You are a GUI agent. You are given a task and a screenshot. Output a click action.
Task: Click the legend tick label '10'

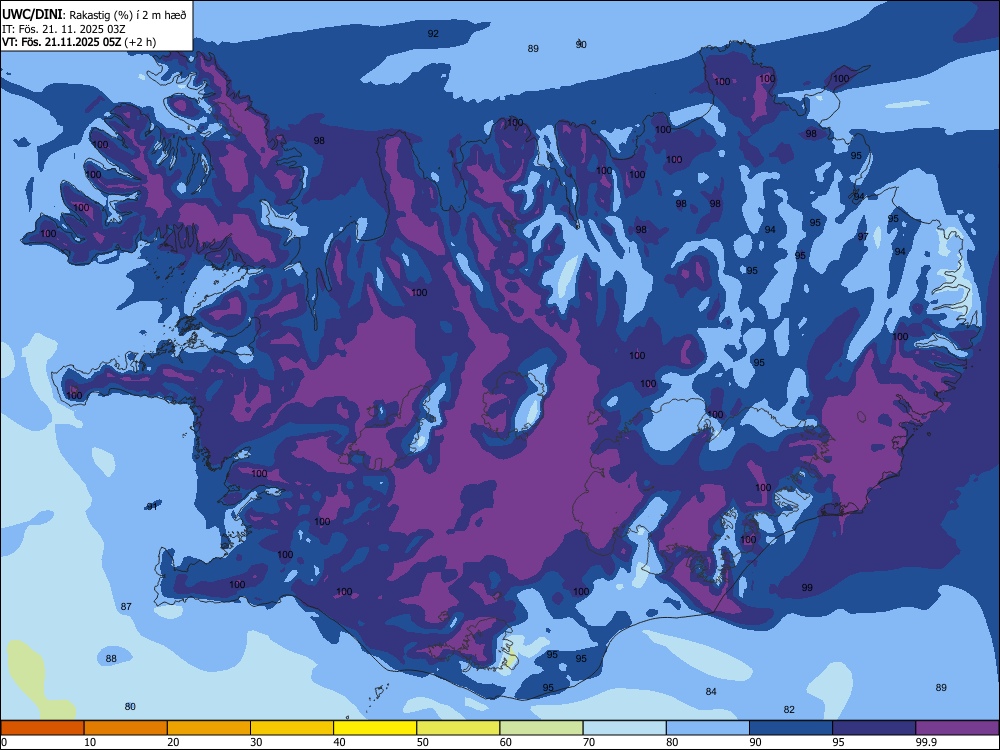pos(90,742)
